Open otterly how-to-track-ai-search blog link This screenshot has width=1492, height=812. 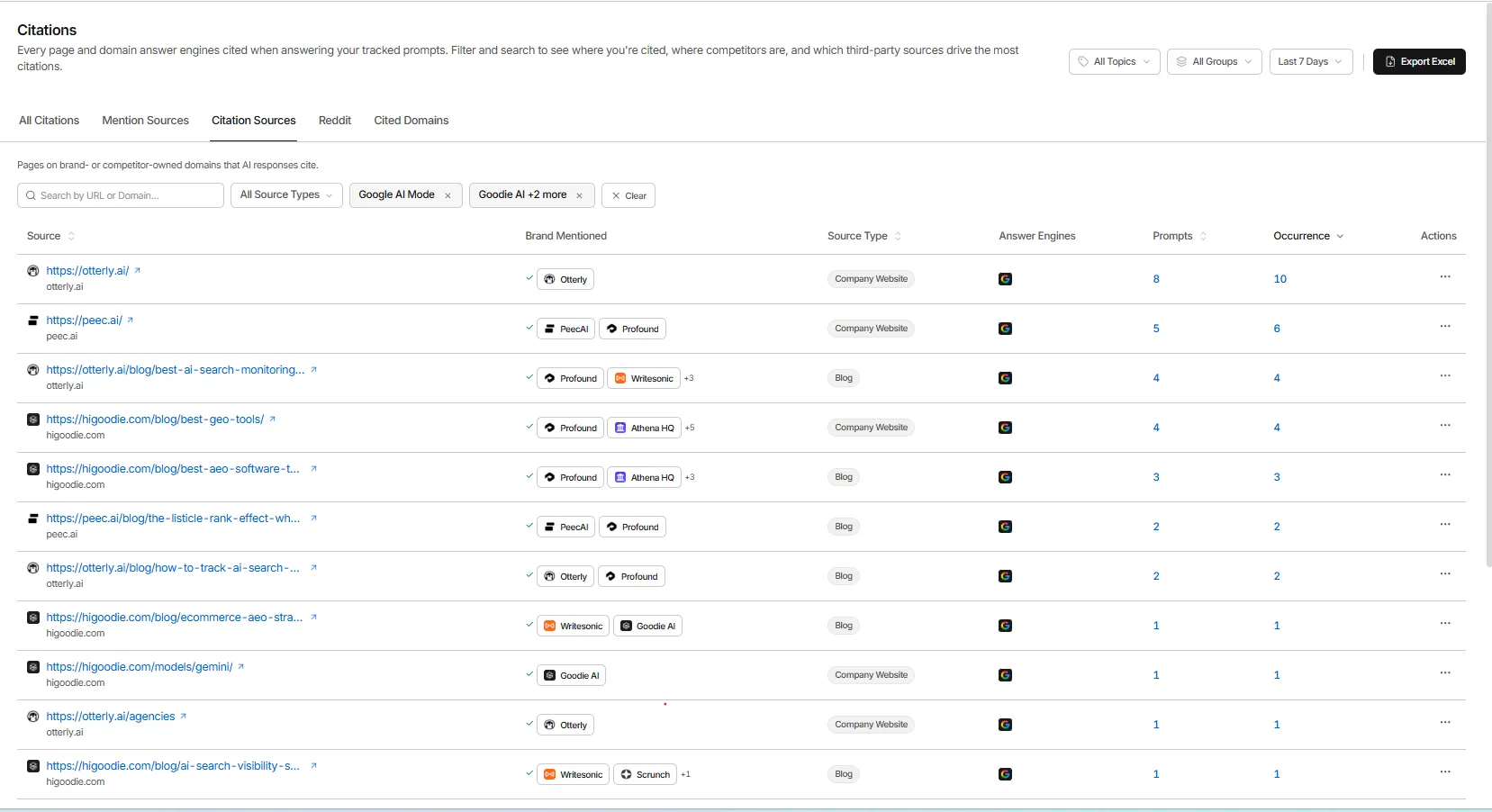point(173,567)
